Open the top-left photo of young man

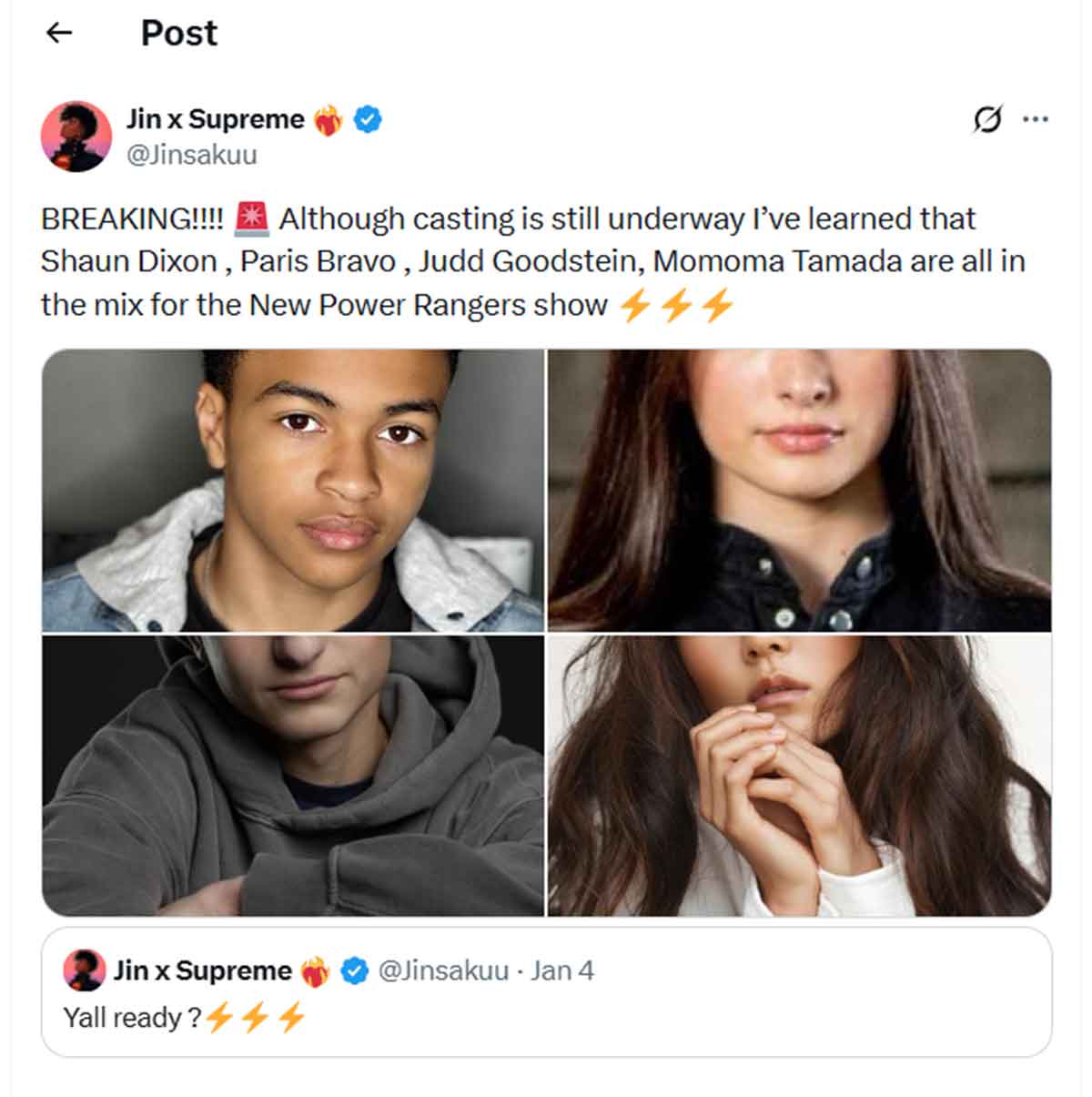pos(293,491)
